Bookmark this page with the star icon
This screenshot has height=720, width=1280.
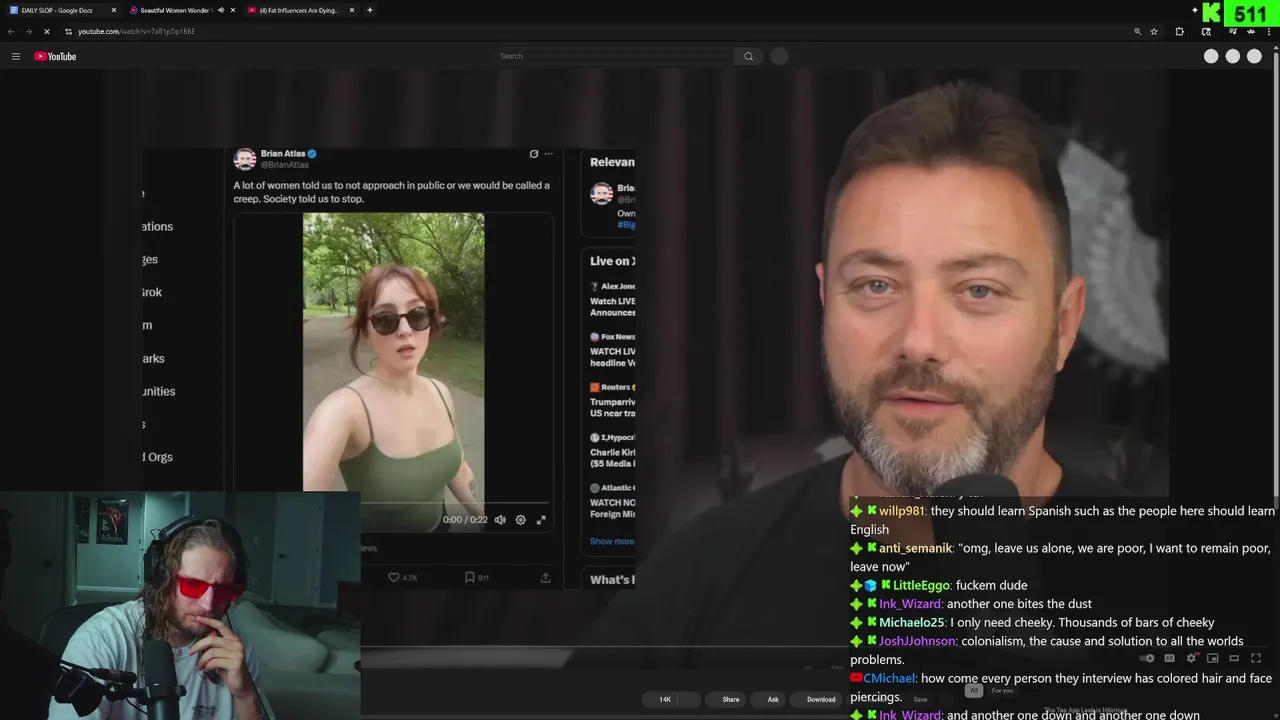[x=1154, y=31]
